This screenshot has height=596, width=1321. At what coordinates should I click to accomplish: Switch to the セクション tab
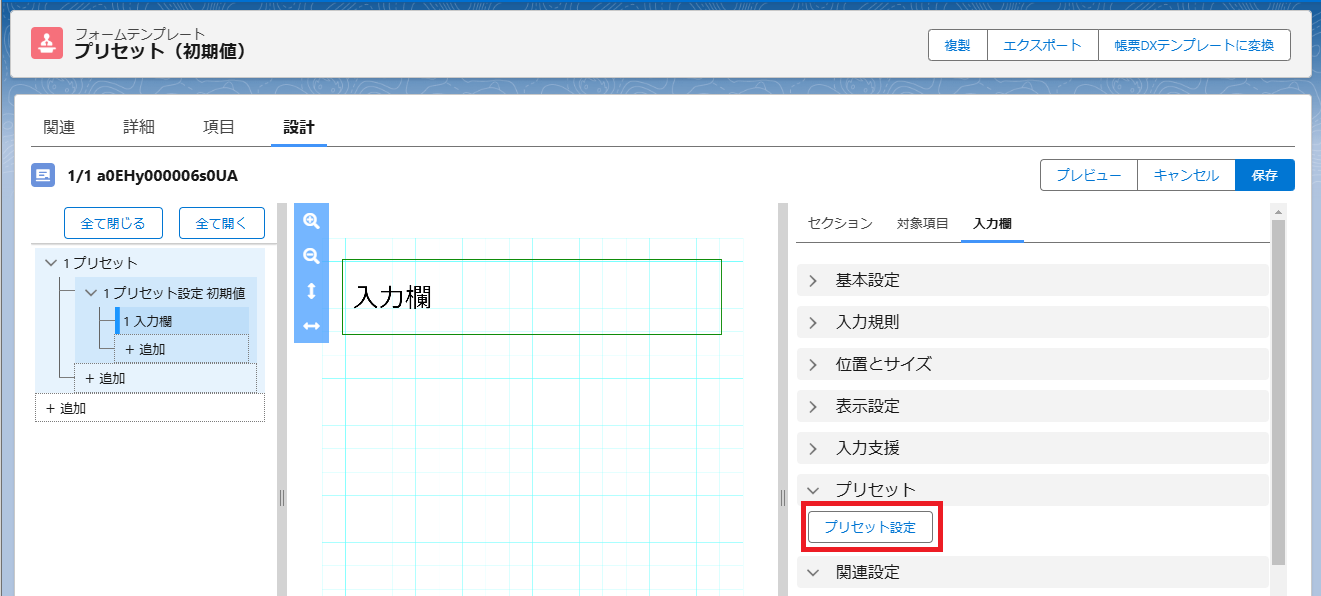840,224
